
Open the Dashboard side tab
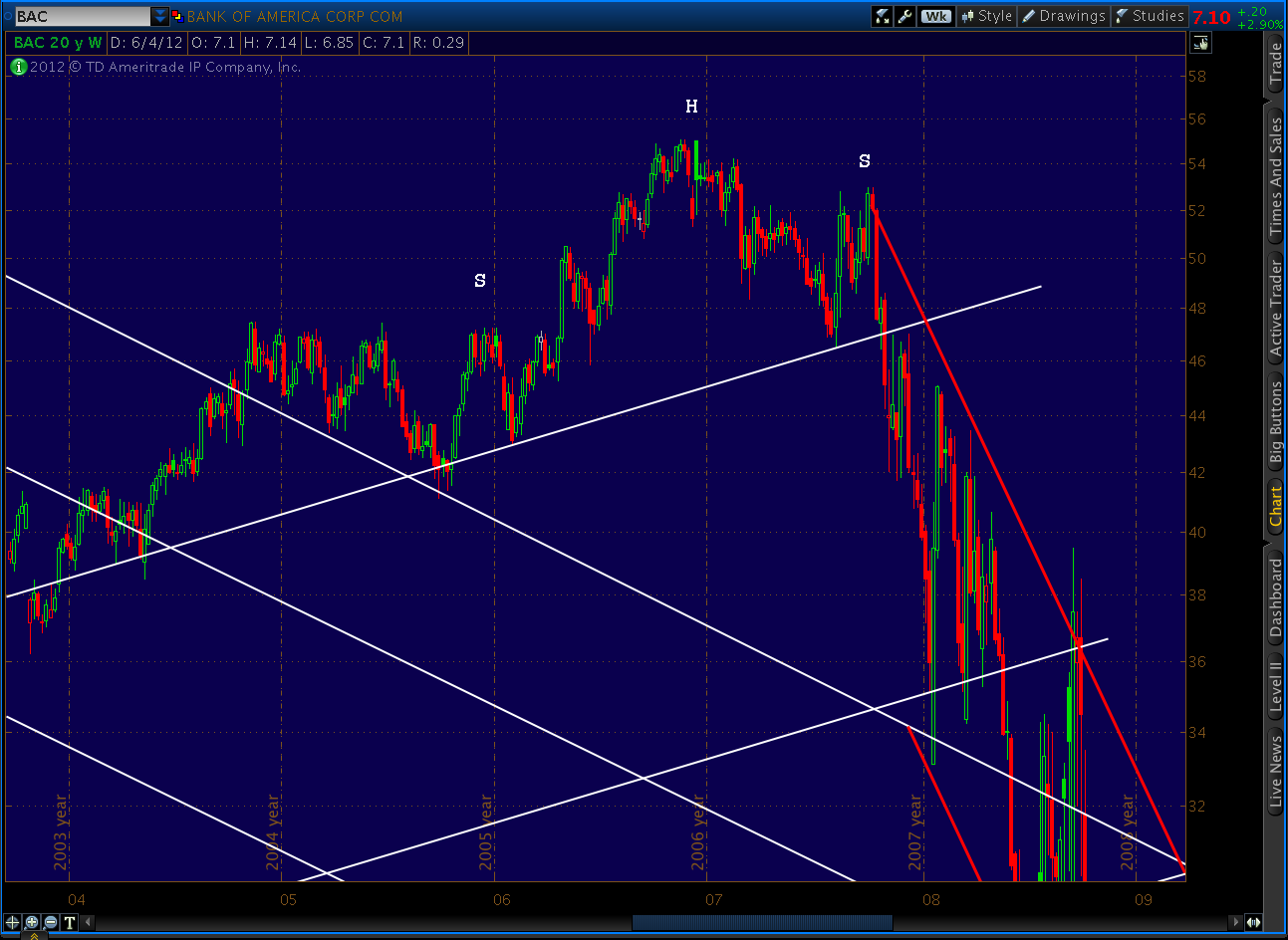pos(1275,597)
